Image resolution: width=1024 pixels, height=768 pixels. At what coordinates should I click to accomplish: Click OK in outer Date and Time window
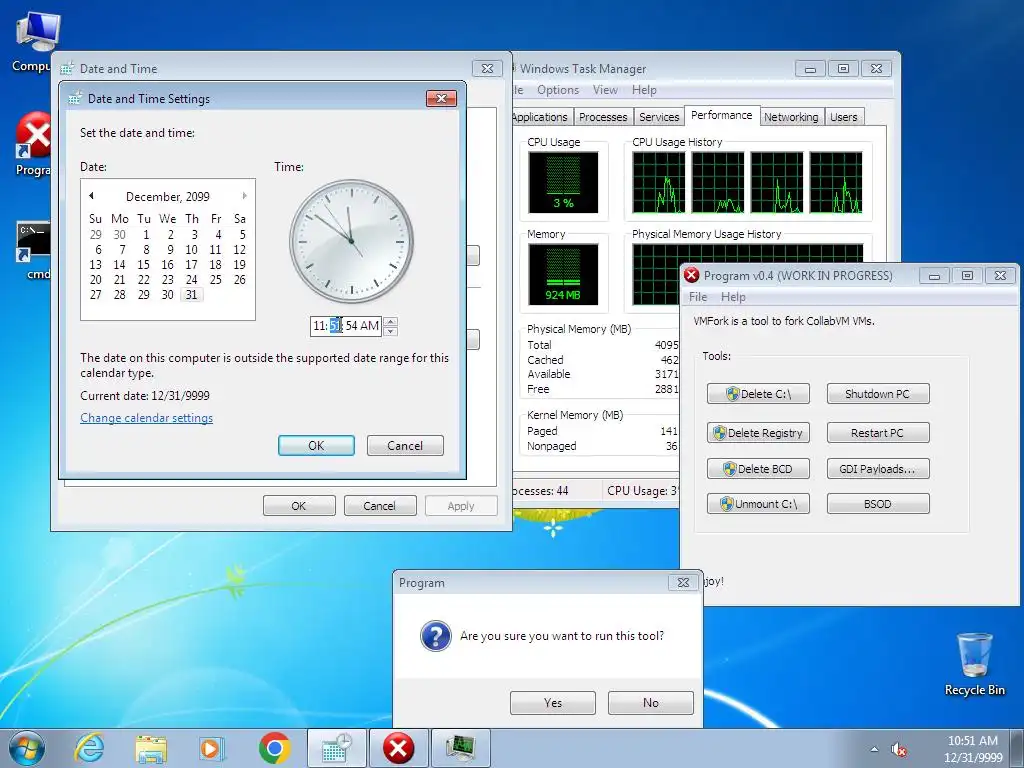coord(299,505)
